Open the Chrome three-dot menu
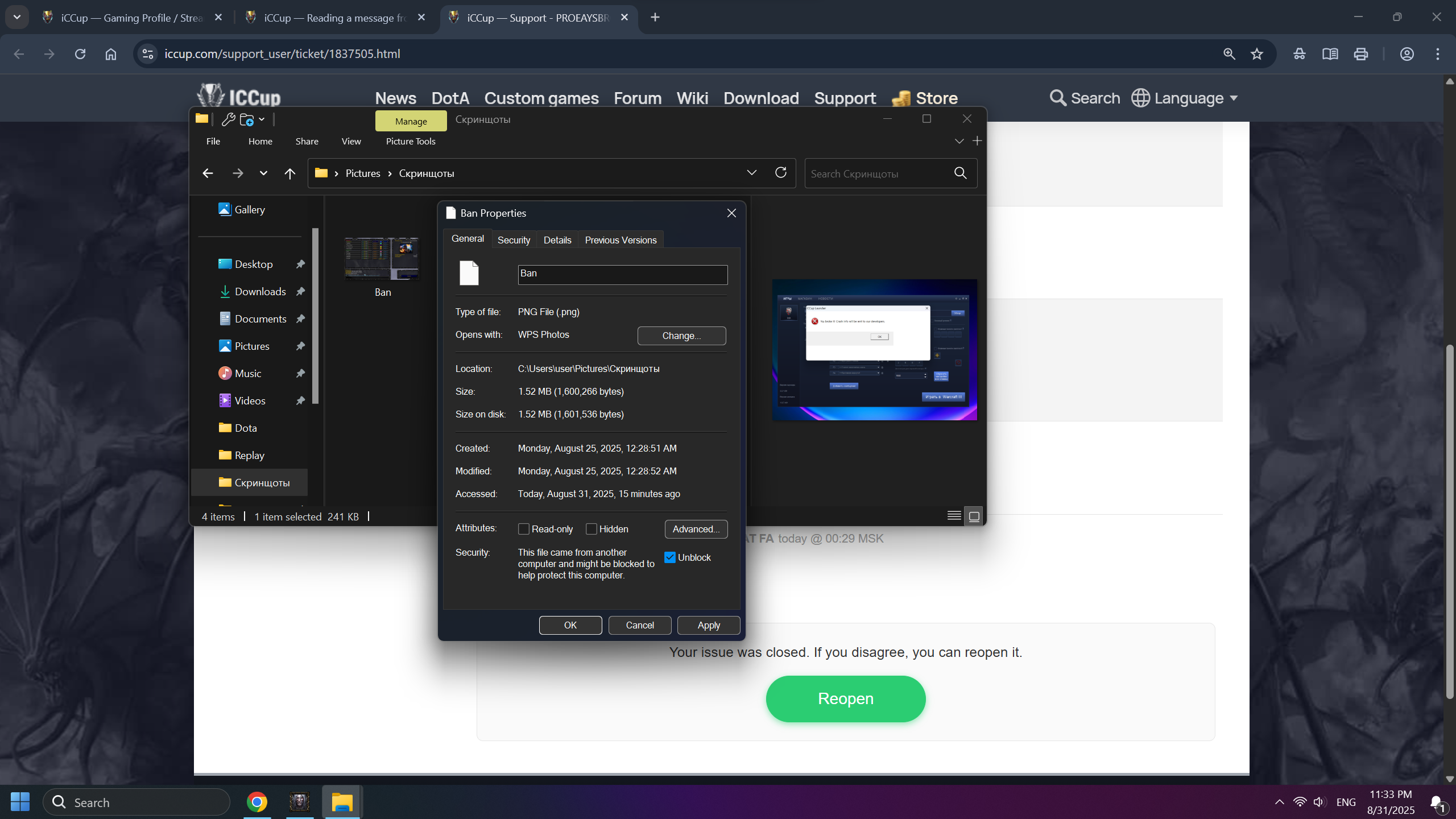Viewport: 1456px width, 819px height. coord(1438,54)
